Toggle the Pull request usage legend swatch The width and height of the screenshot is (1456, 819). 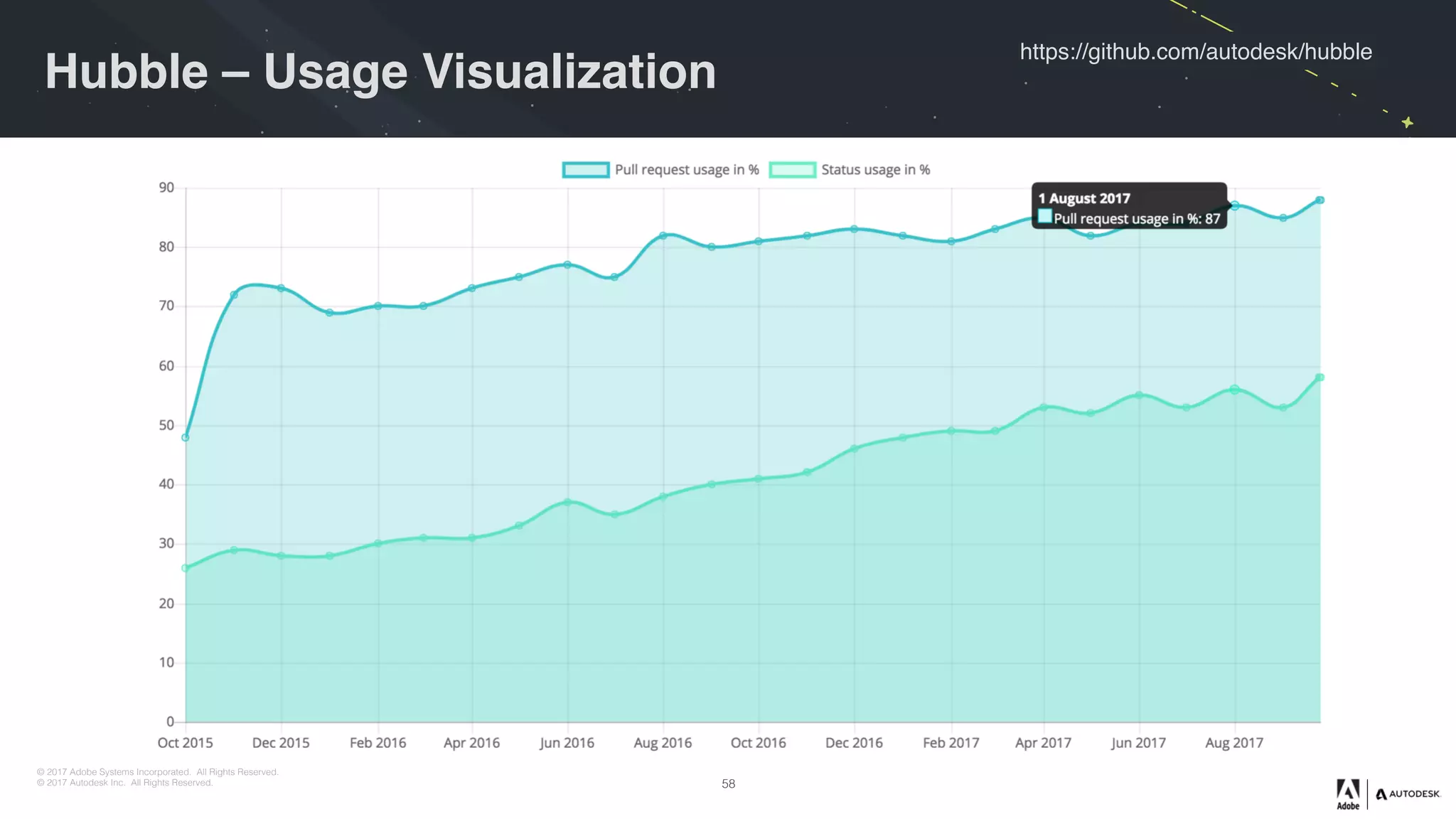tap(586, 170)
